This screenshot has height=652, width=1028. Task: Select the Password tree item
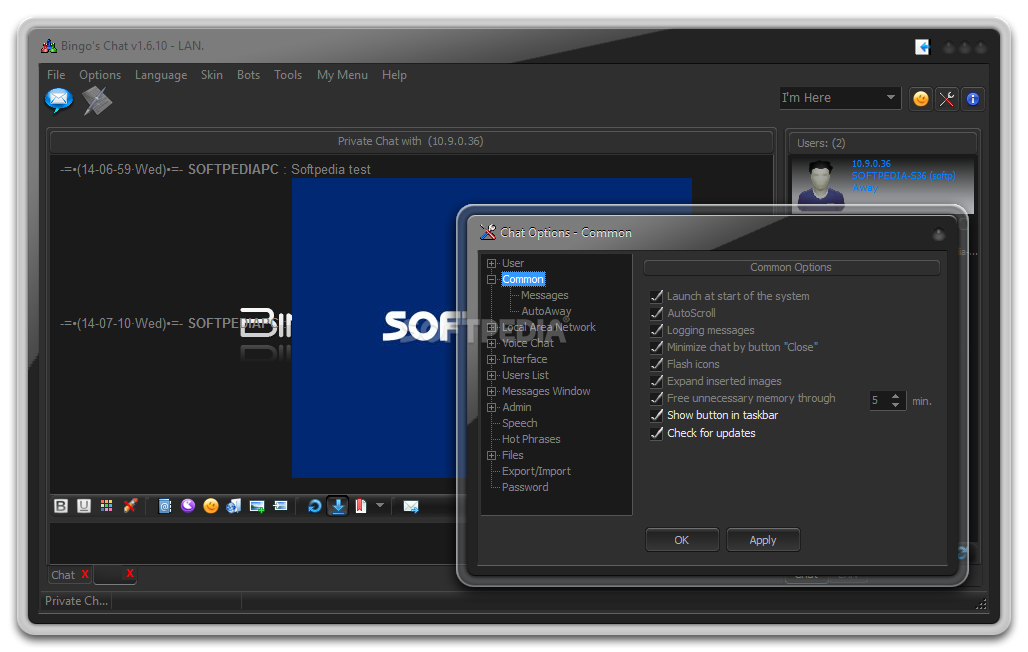[x=525, y=487]
